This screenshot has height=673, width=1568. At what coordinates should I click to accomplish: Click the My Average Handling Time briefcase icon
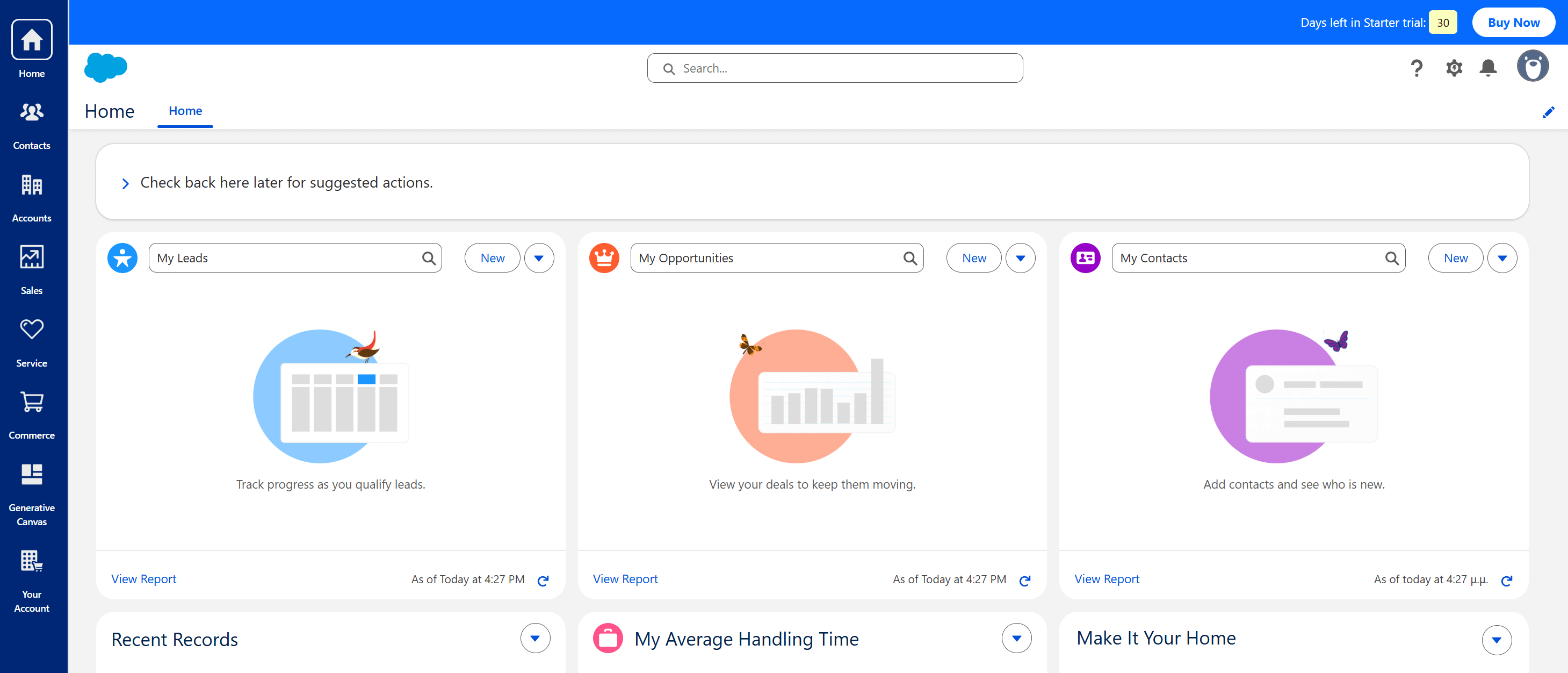608,638
